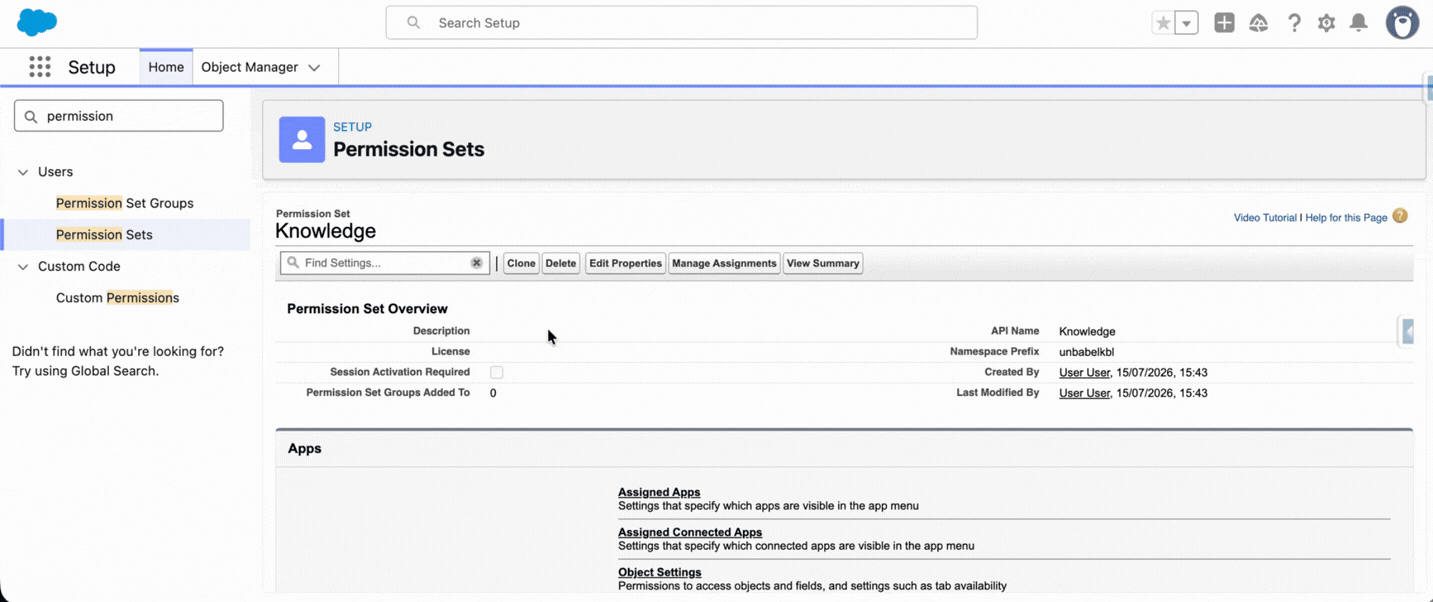Screen dimensions: 1433x602
Task: Open the Assigned Apps link
Action: (659, 492)
